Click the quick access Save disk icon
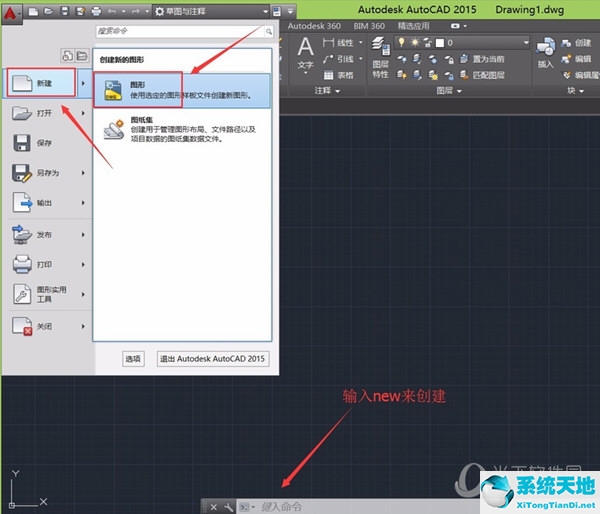The width and height of the screenshot is (600, 514). (64, 11)
